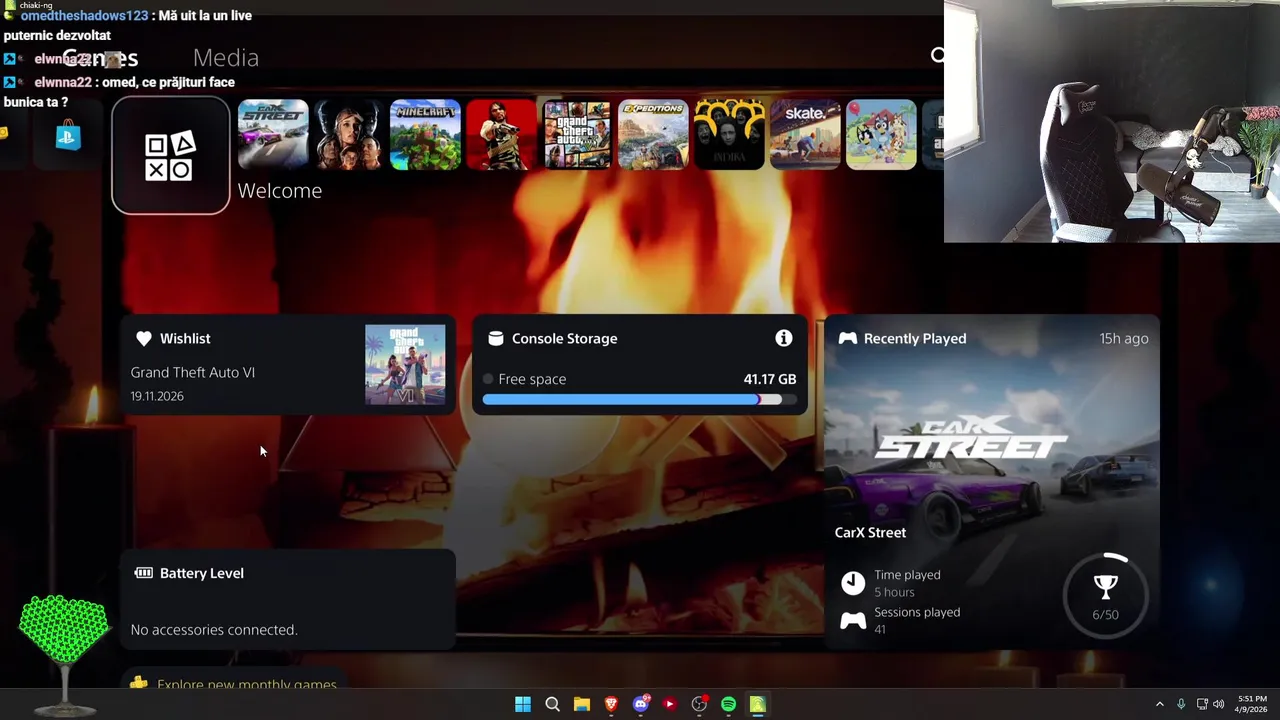Viewport: 1280px width, 720px height.
Task: Click the free space storage bar
Action: tap(639, 399)
